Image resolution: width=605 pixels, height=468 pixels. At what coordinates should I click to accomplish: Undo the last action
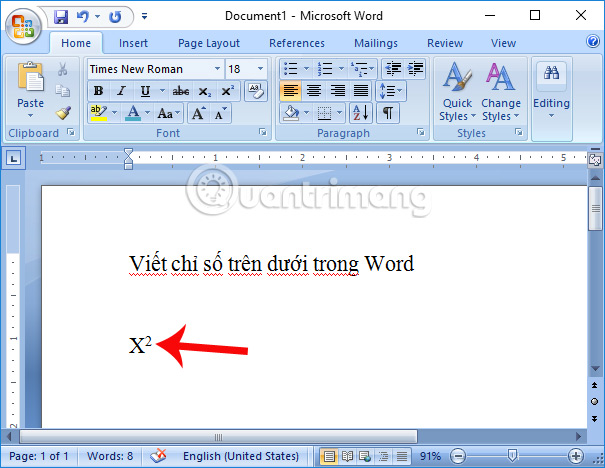click(x=83, y=17)
